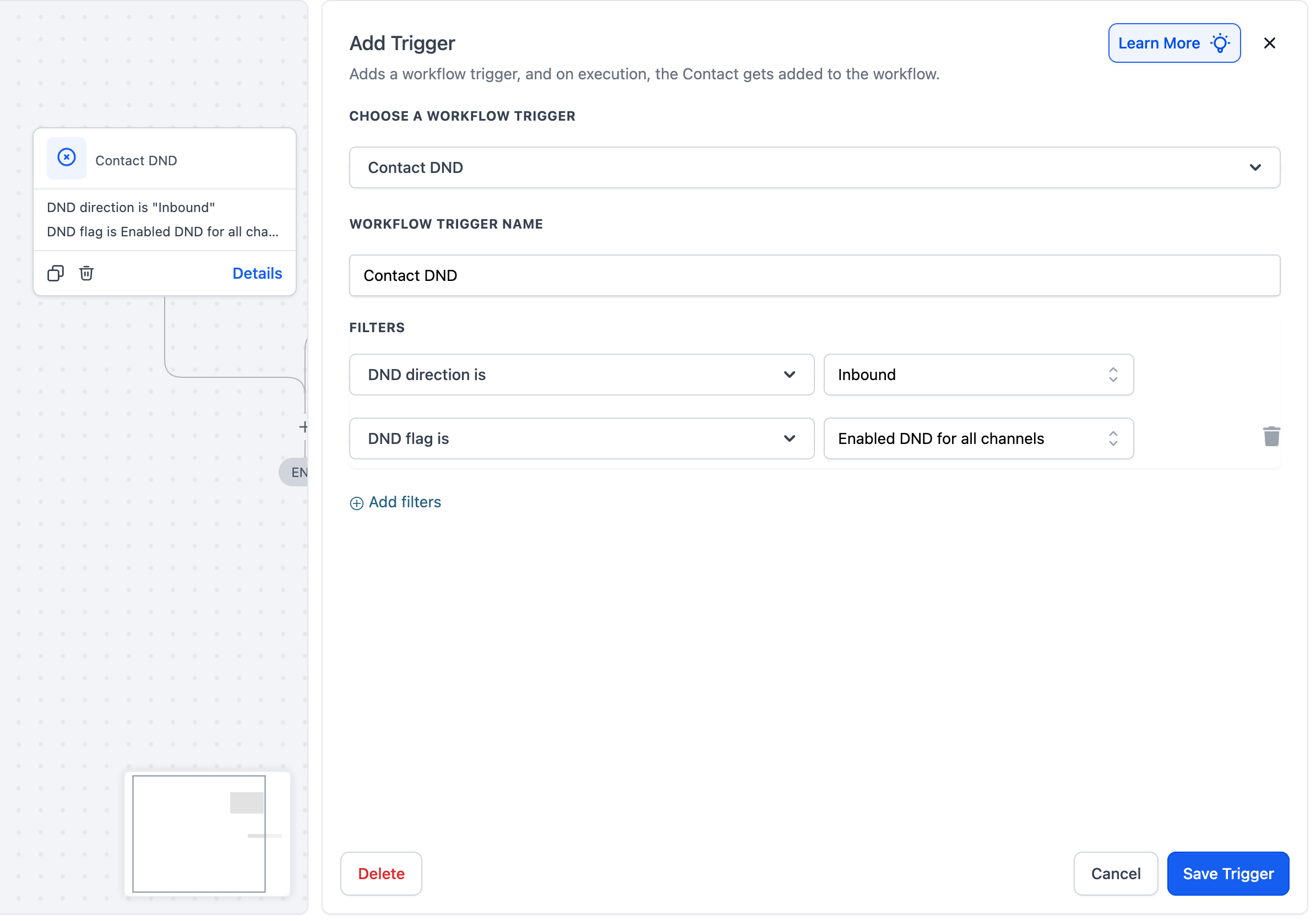This screenshot has width=1316, height=921.
Task: Remove the DND flag filter with trash icon
Action: [x=1272, y=436]
